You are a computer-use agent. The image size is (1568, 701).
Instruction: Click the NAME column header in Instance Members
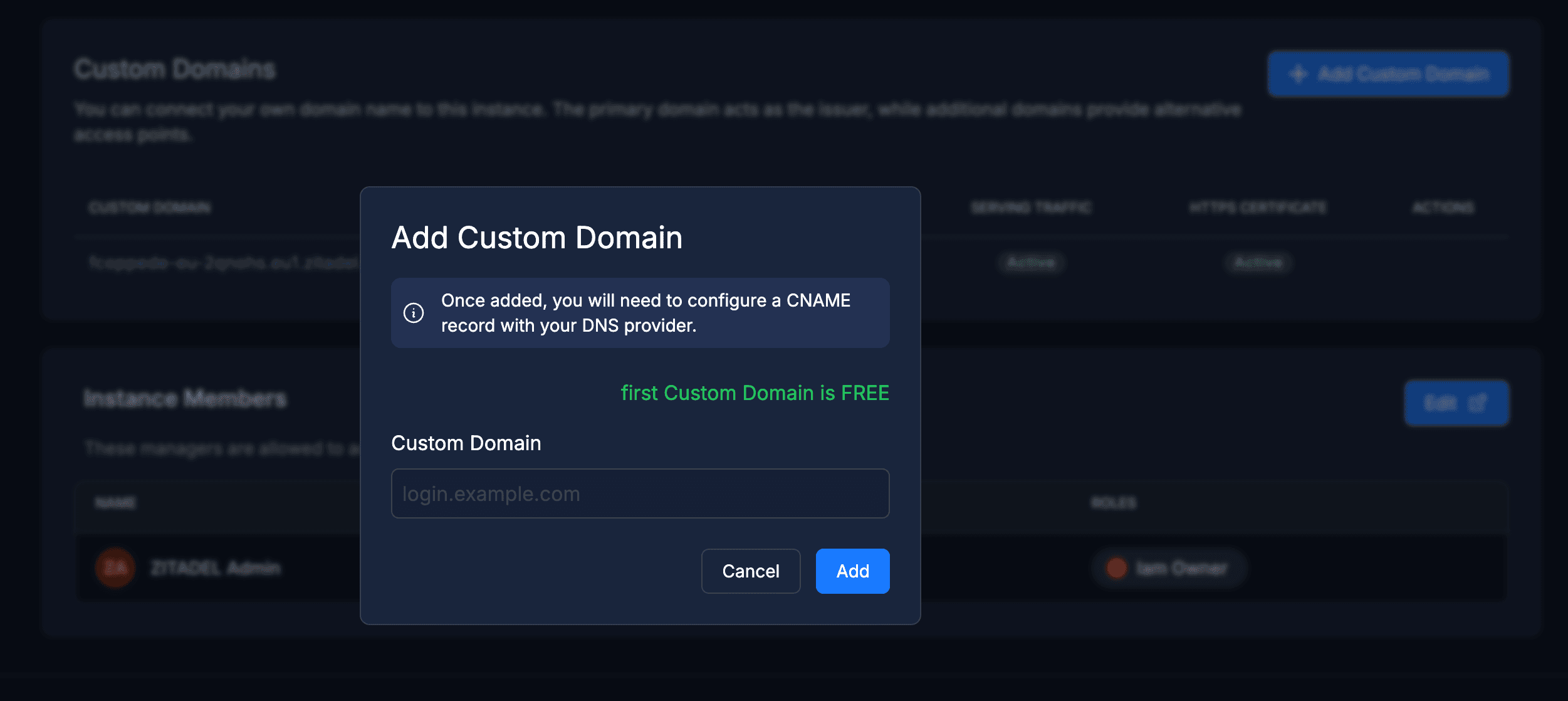(116, 503)
